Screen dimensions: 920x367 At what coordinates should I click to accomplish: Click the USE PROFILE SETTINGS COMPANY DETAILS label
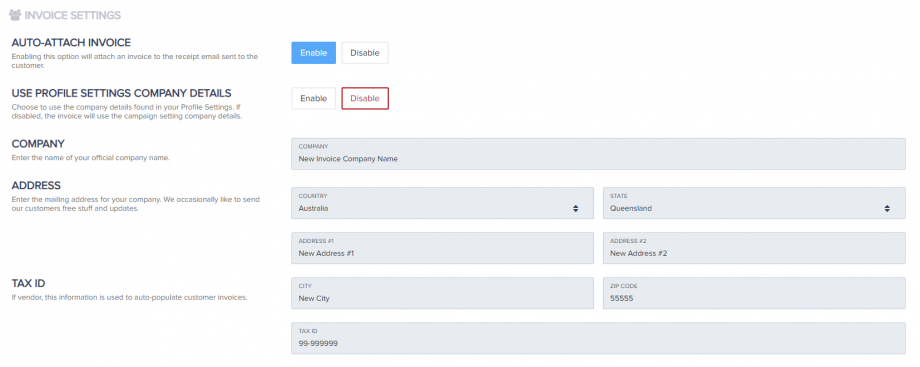click(121, 93)
